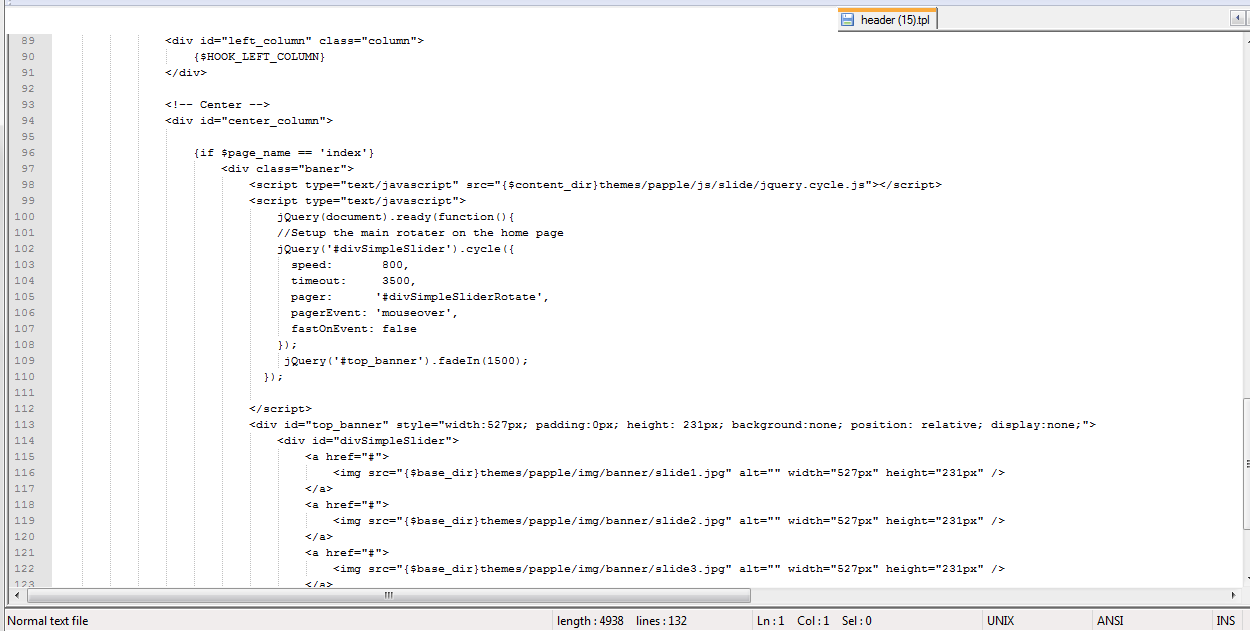Click the UNIX line ending indicator
Image resolution: width=1250 pixels, height=631 pixels.
point(1000,620)
